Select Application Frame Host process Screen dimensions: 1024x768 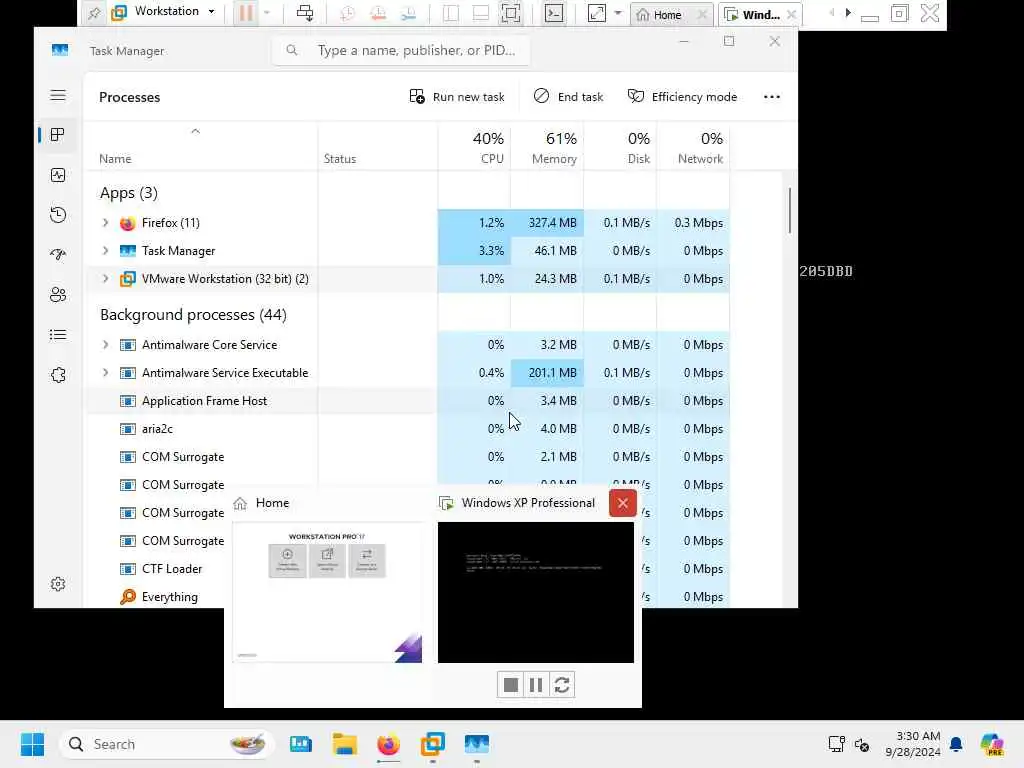(407, 401)
